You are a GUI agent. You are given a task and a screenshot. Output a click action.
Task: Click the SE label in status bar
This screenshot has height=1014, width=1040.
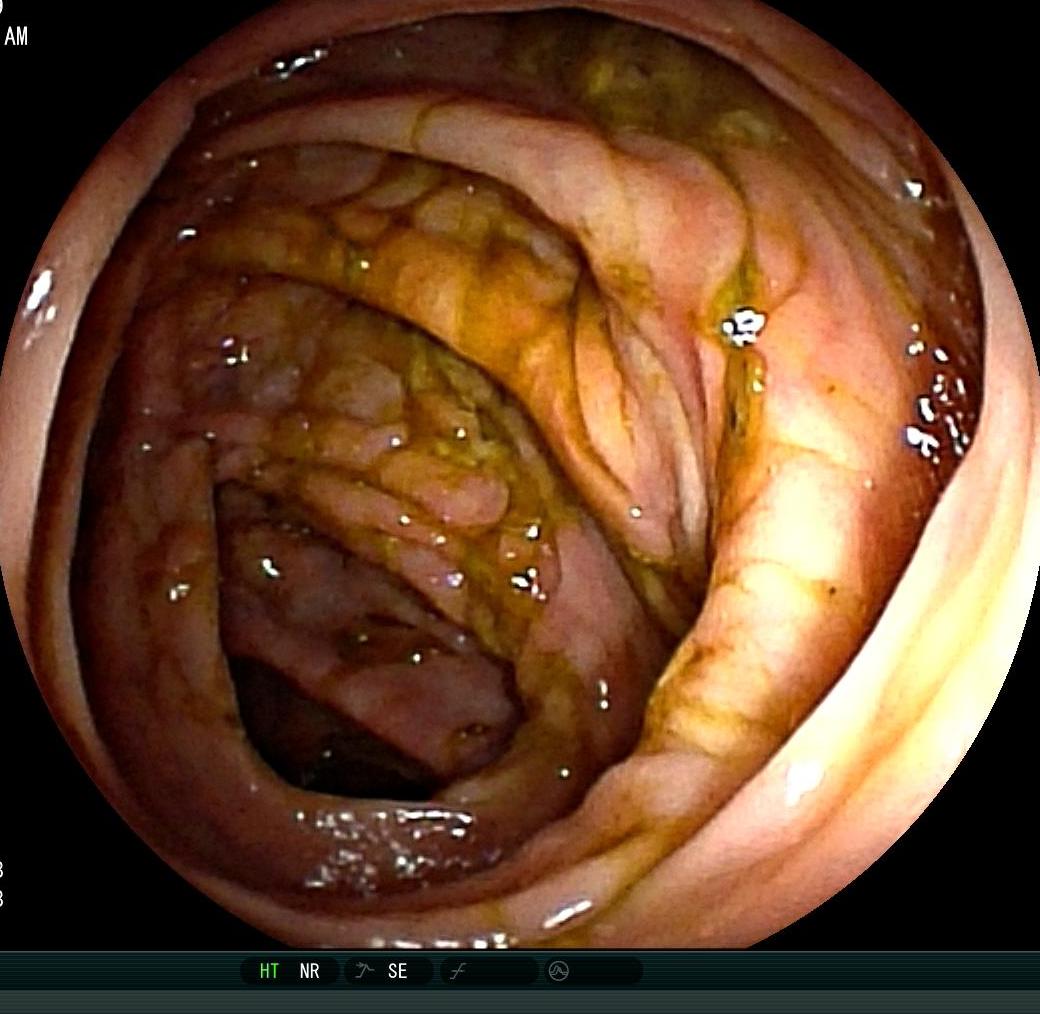click(397, 971)
